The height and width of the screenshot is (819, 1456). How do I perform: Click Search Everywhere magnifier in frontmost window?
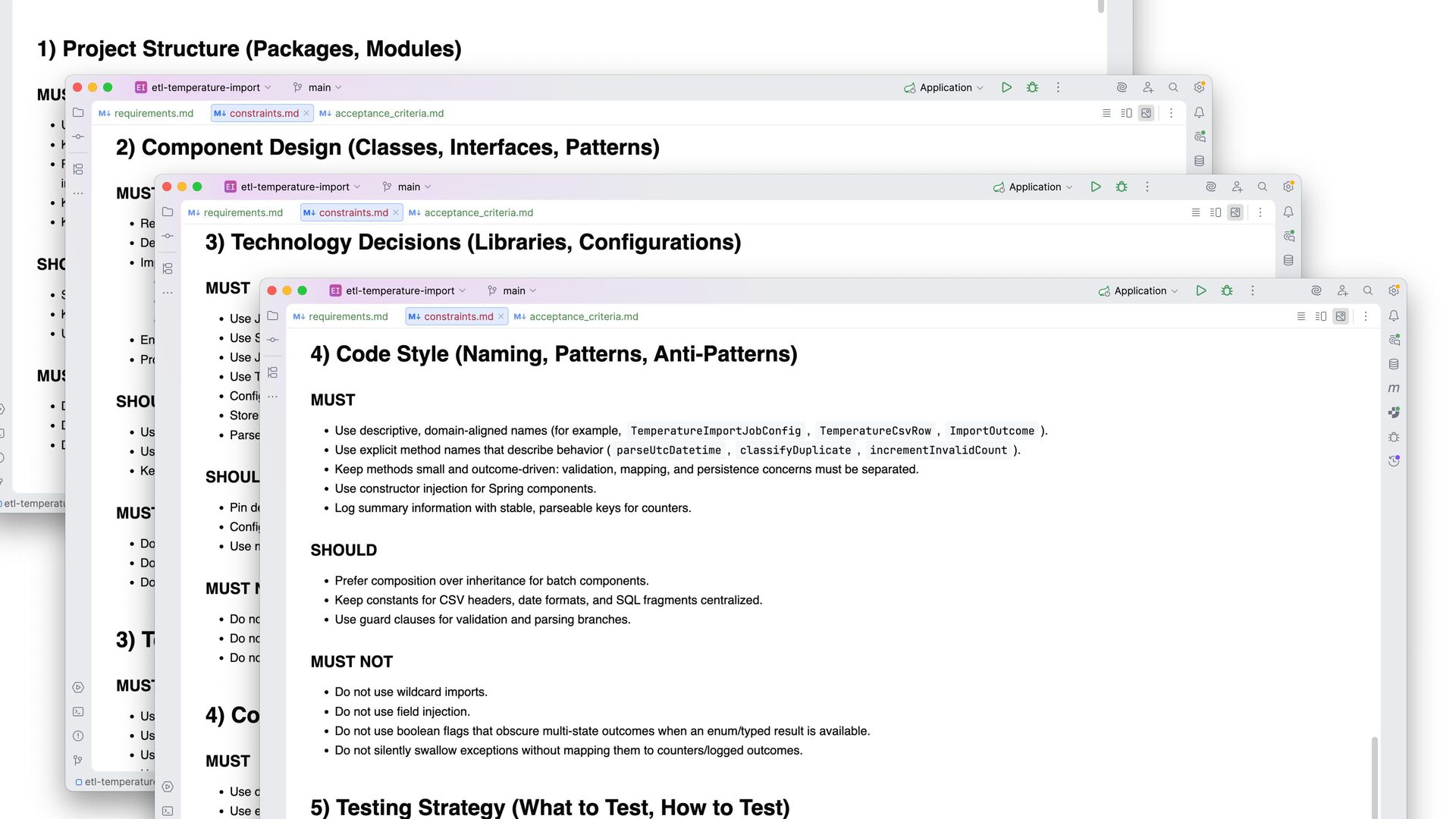[x=1367, y=290]
